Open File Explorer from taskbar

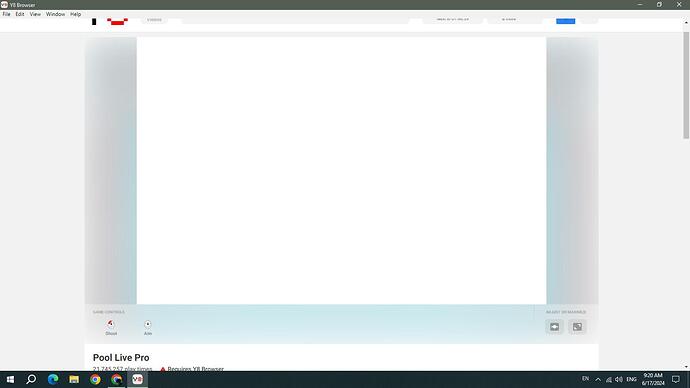(x=74, y=379)
